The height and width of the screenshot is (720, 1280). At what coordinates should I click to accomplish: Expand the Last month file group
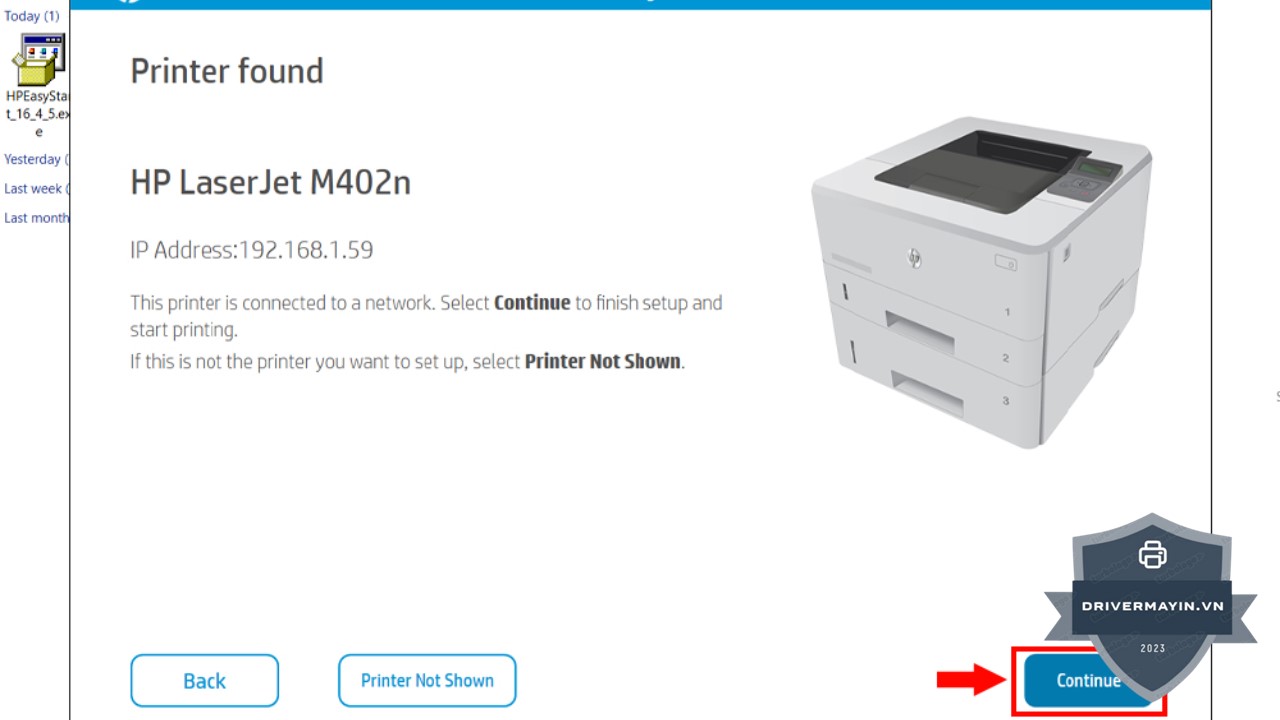37,217
